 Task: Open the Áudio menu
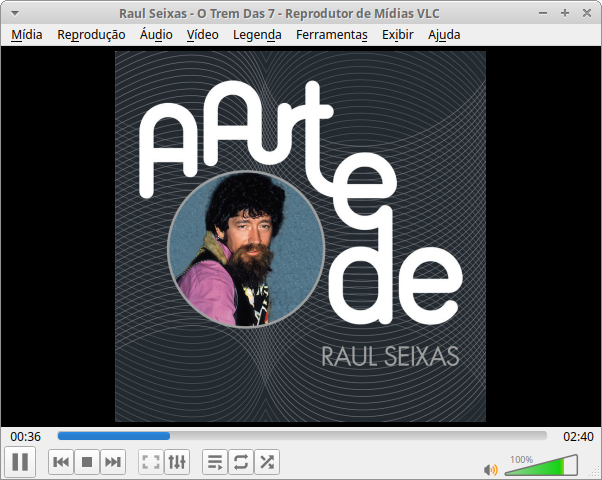[x=156, y=35]
